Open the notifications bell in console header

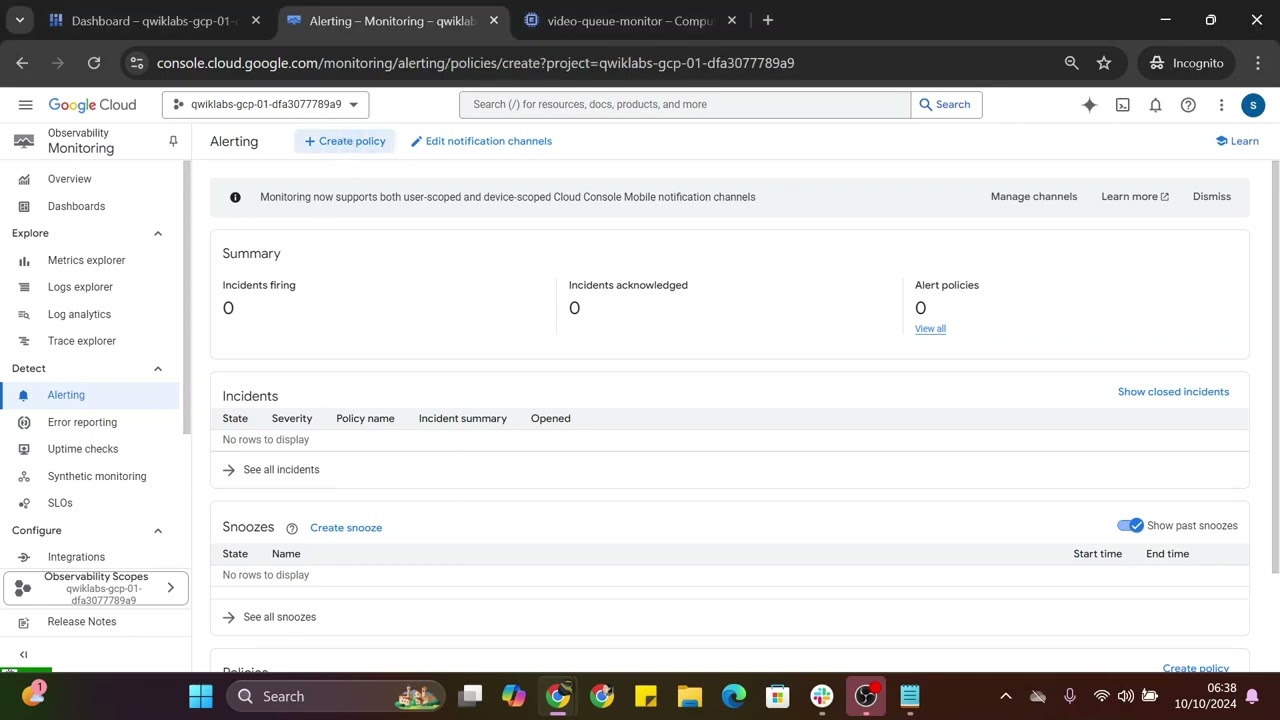(x=1155, y=105)
